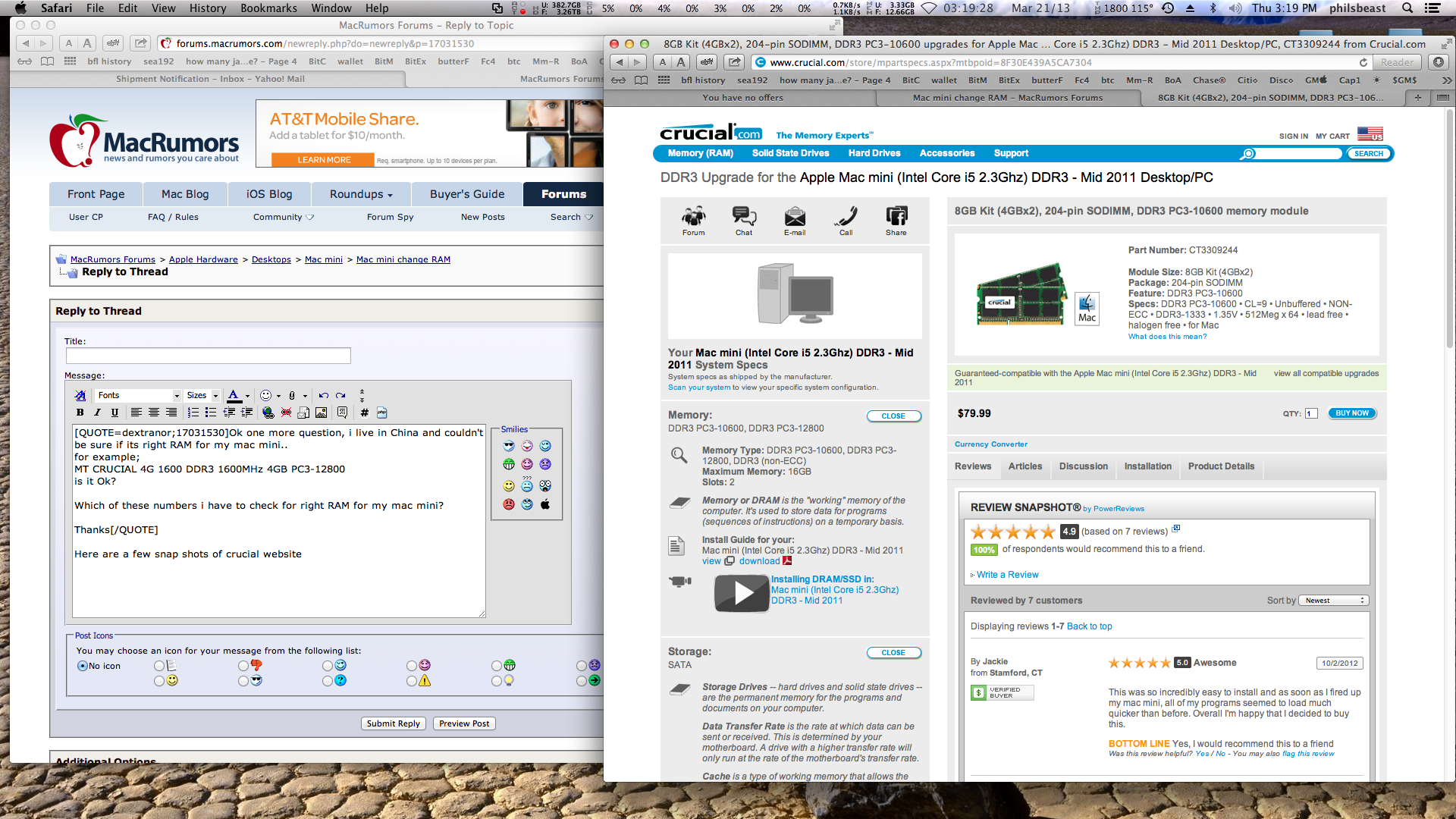Viewport: 1456px width, 819px height.
Task: Insert the Apple logo smilie
Action: 545,504
